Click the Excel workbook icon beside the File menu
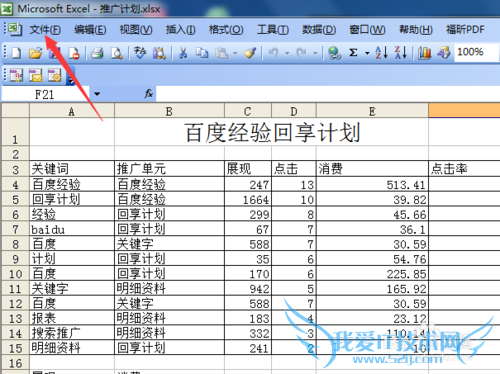The width and height of the screenshot is (500, 374). [15, 29]
